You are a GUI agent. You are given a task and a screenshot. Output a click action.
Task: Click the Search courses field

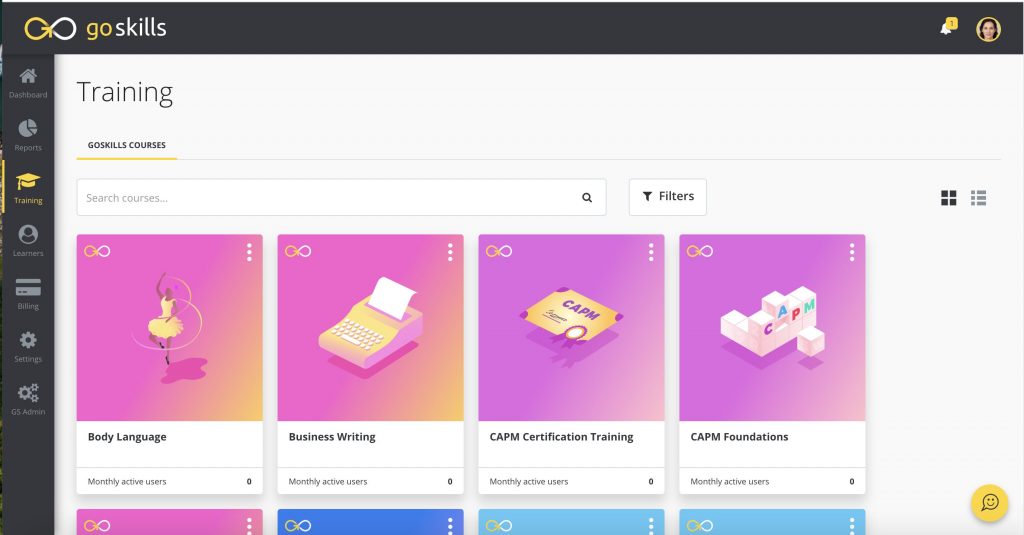pos(341,197)
